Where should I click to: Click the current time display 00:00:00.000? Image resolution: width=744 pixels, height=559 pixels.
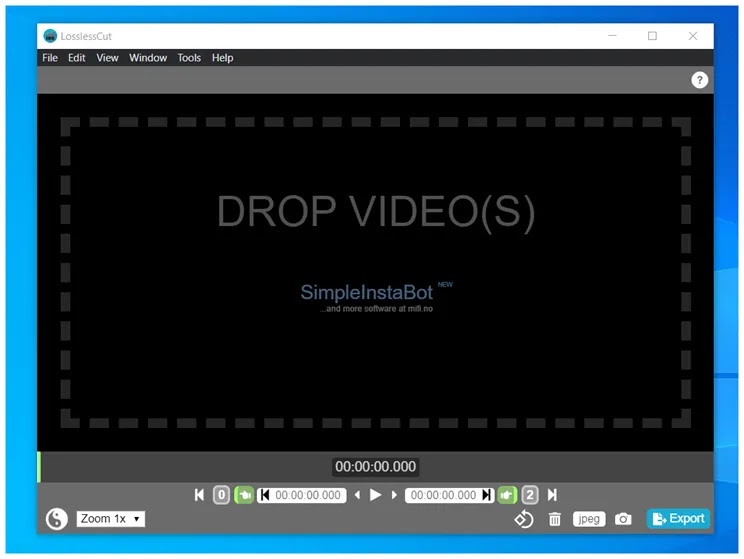click(x=375, y=466)
